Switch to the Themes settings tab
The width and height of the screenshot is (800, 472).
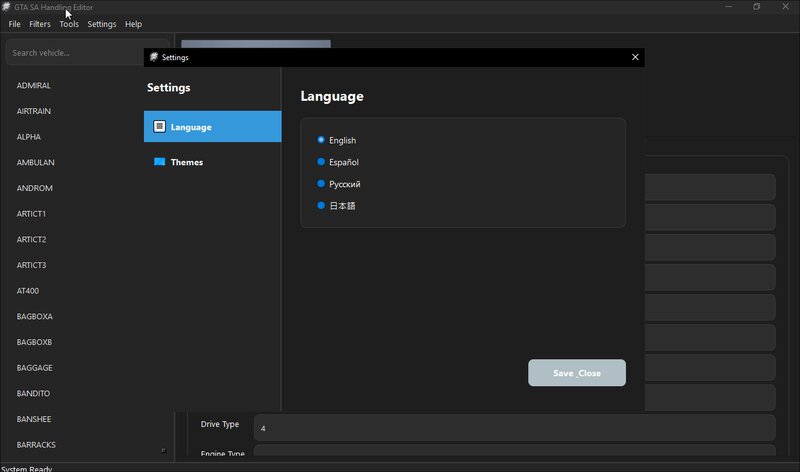(212, 162)
